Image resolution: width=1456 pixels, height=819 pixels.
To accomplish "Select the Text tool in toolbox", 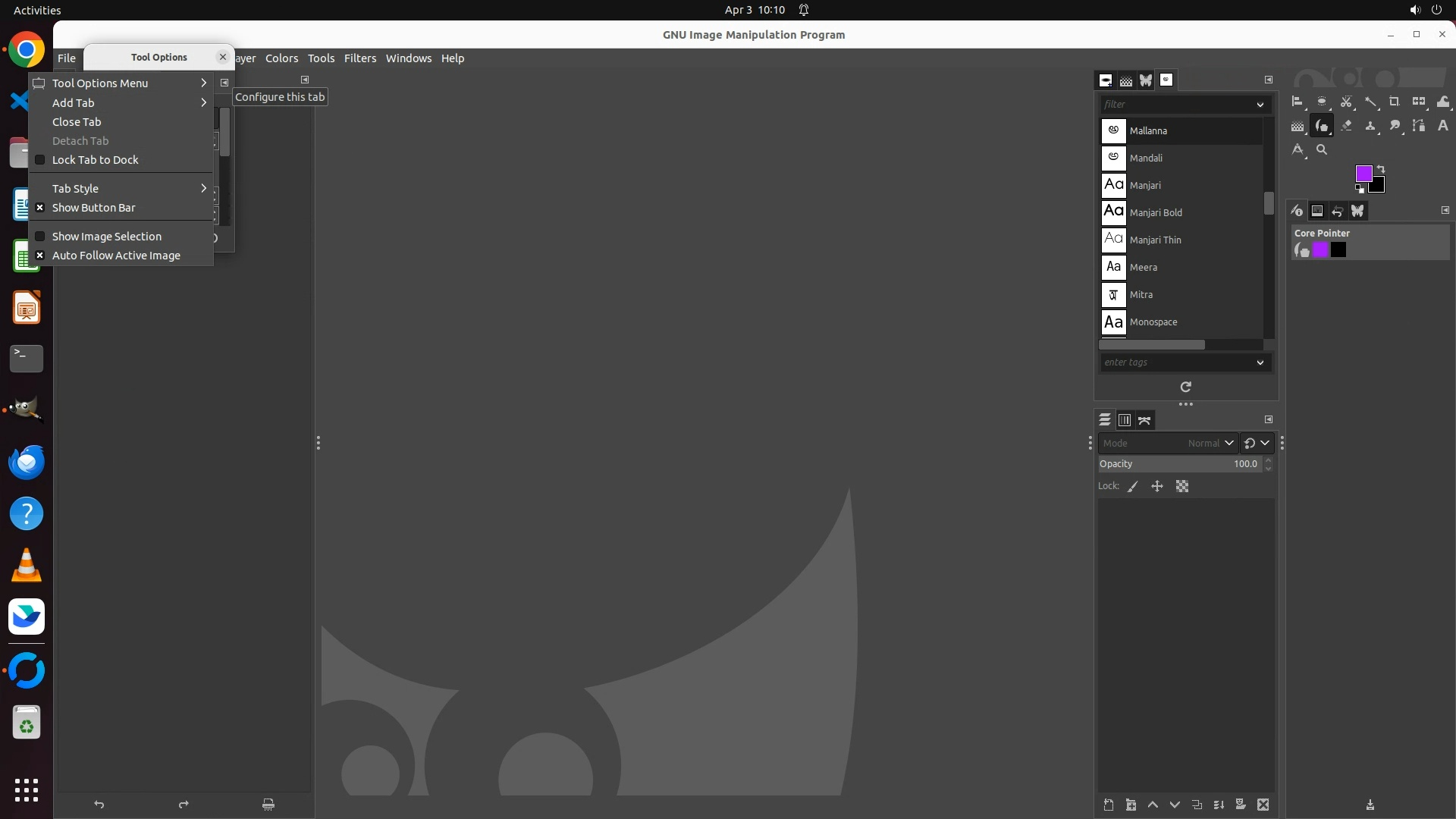I will [1443, 126].
